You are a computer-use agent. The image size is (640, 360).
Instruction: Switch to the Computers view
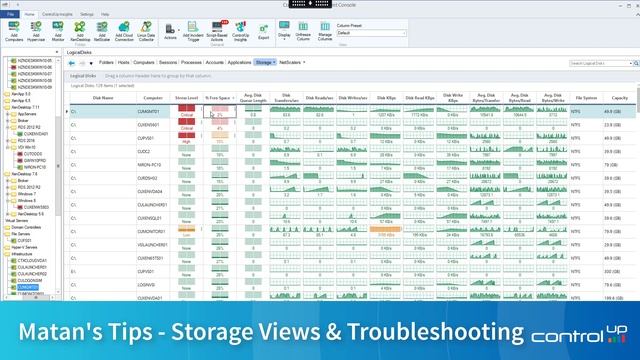tap(144, 62)
